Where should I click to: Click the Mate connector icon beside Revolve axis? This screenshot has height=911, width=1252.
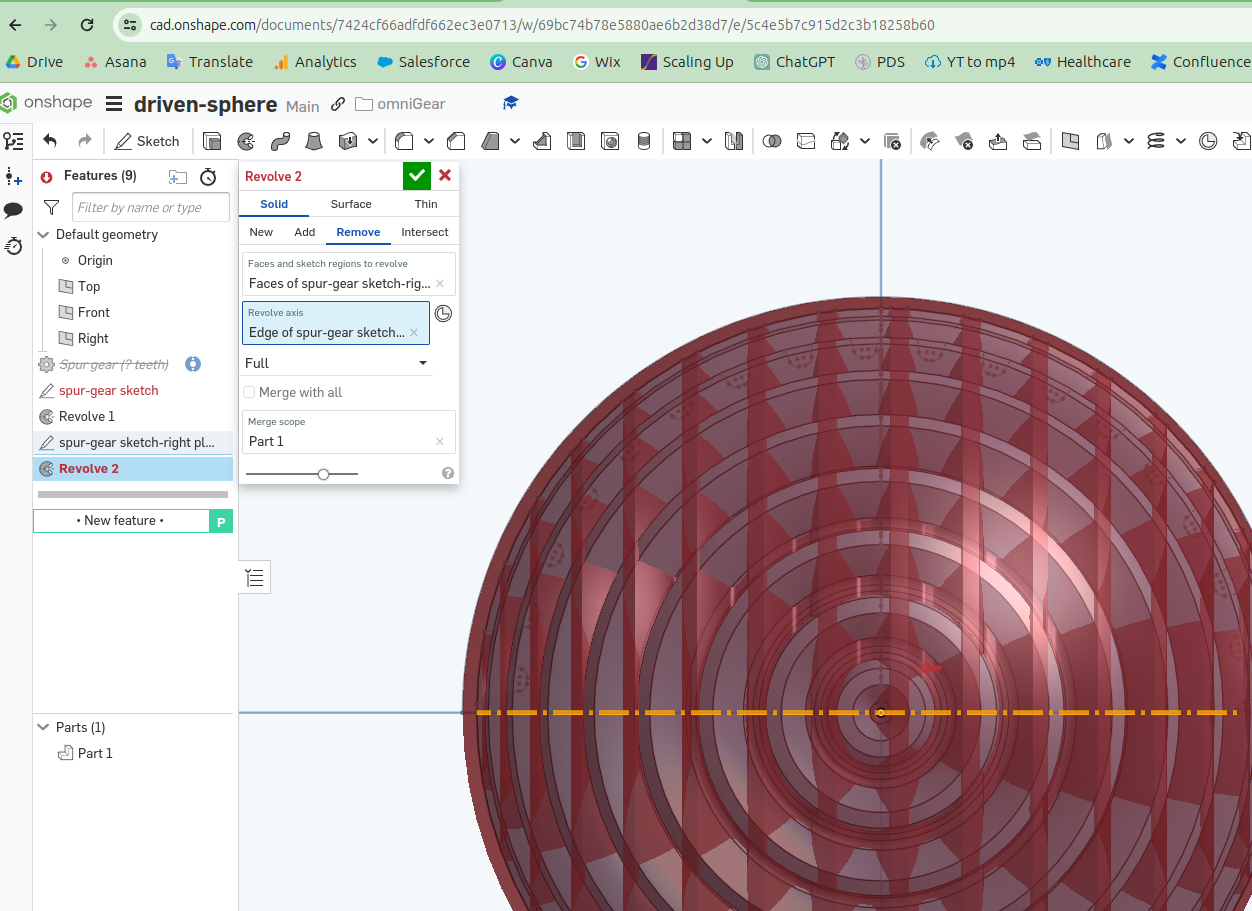(444, 314)
